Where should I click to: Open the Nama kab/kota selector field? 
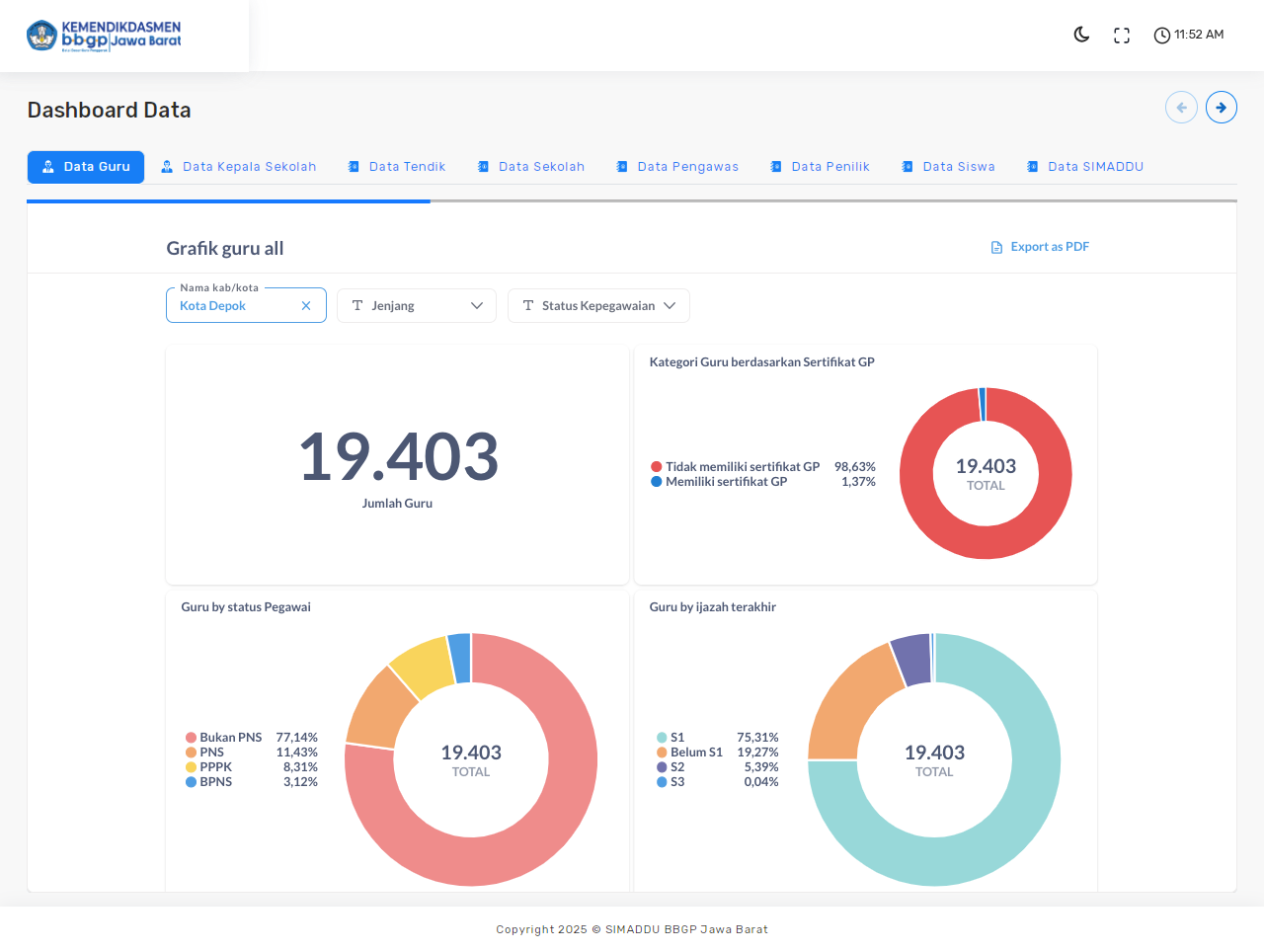235,306
